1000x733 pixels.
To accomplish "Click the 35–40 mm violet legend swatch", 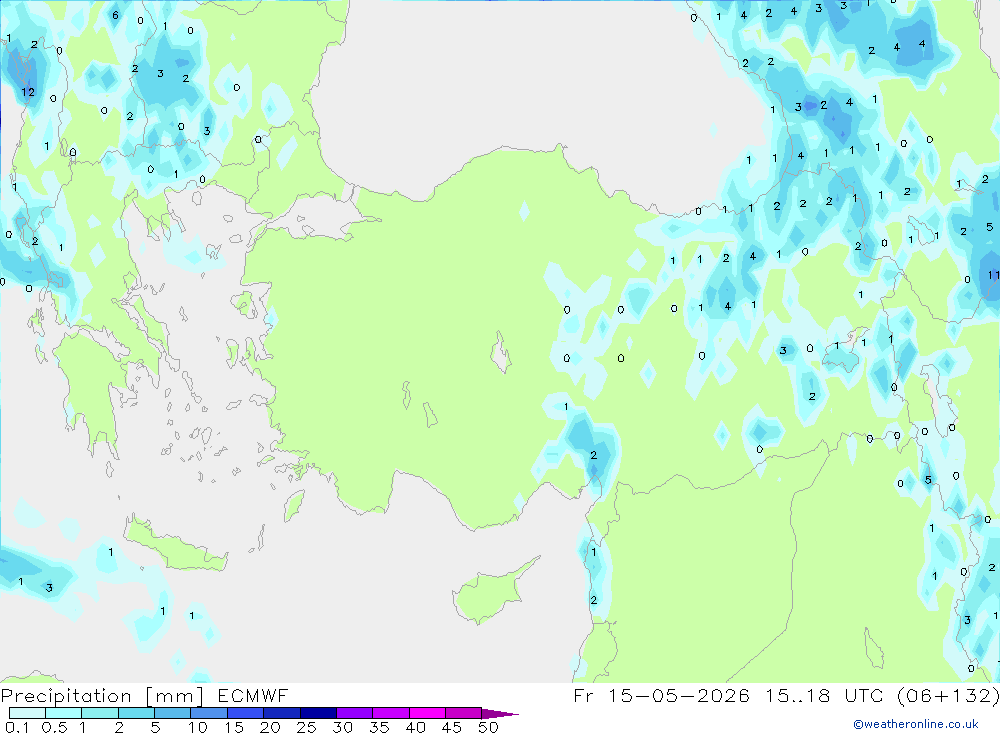I will click(391, 713).
